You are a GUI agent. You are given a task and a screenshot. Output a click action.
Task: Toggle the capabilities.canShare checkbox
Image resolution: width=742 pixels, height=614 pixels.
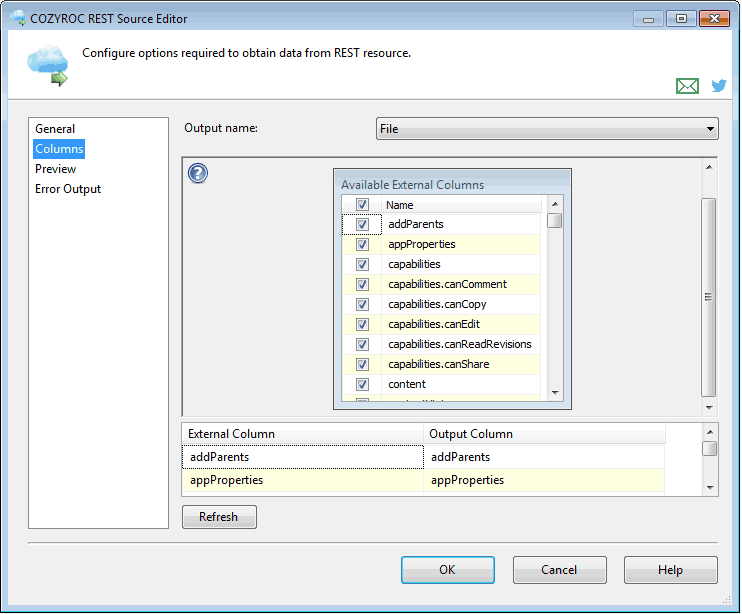tap(362, 364)
